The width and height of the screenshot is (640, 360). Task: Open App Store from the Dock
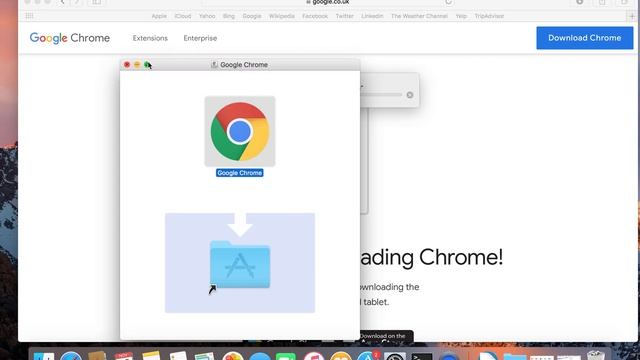pos(367,357)
